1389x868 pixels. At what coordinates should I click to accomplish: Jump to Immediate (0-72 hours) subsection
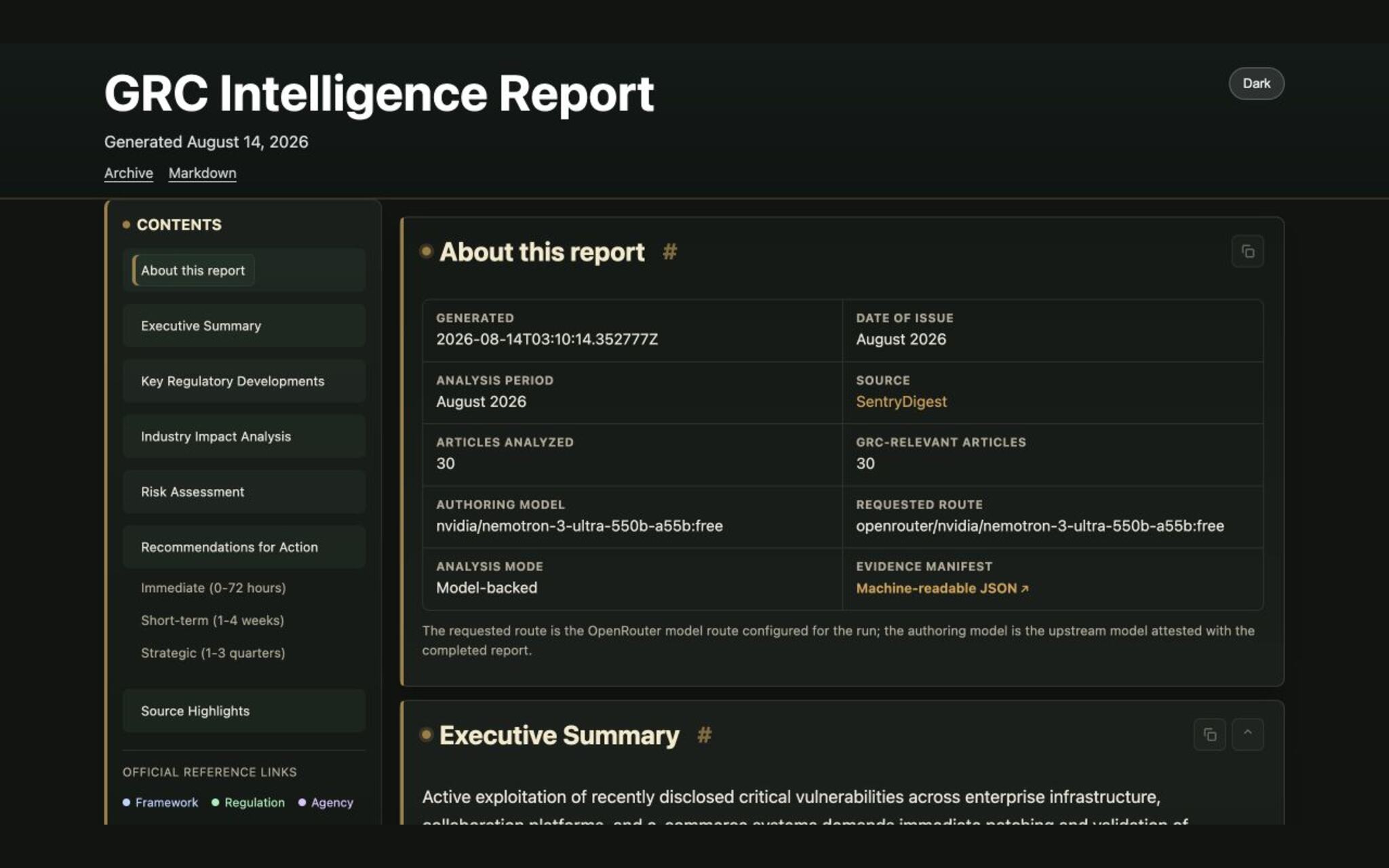tap(213, 588)
